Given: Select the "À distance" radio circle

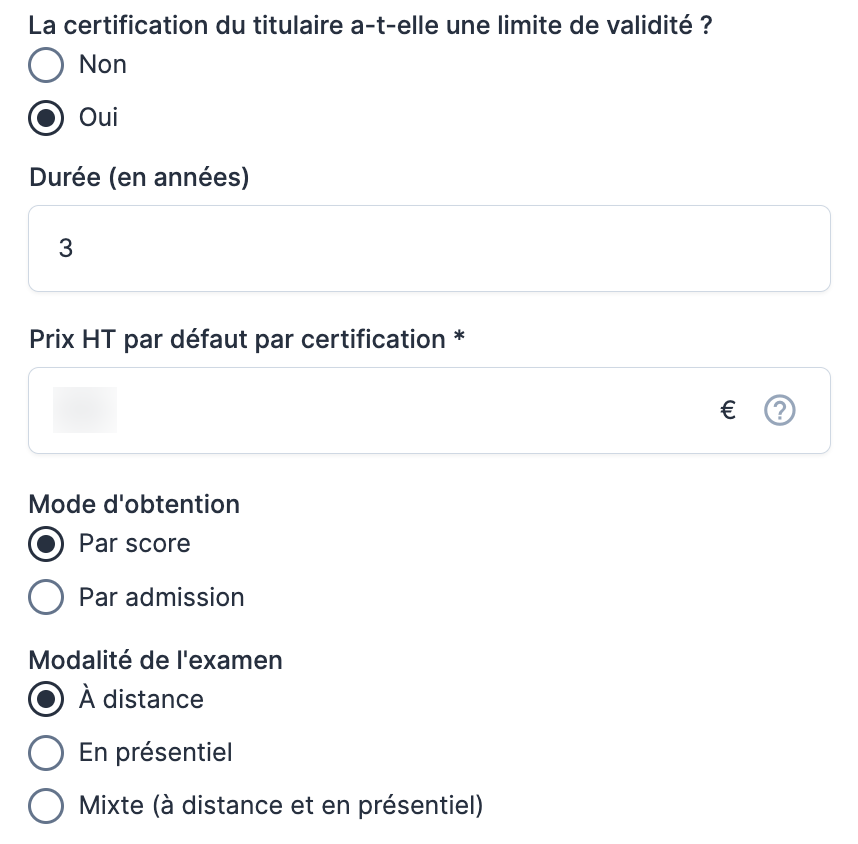Looking at the screenshot, I should coord(46,700).
